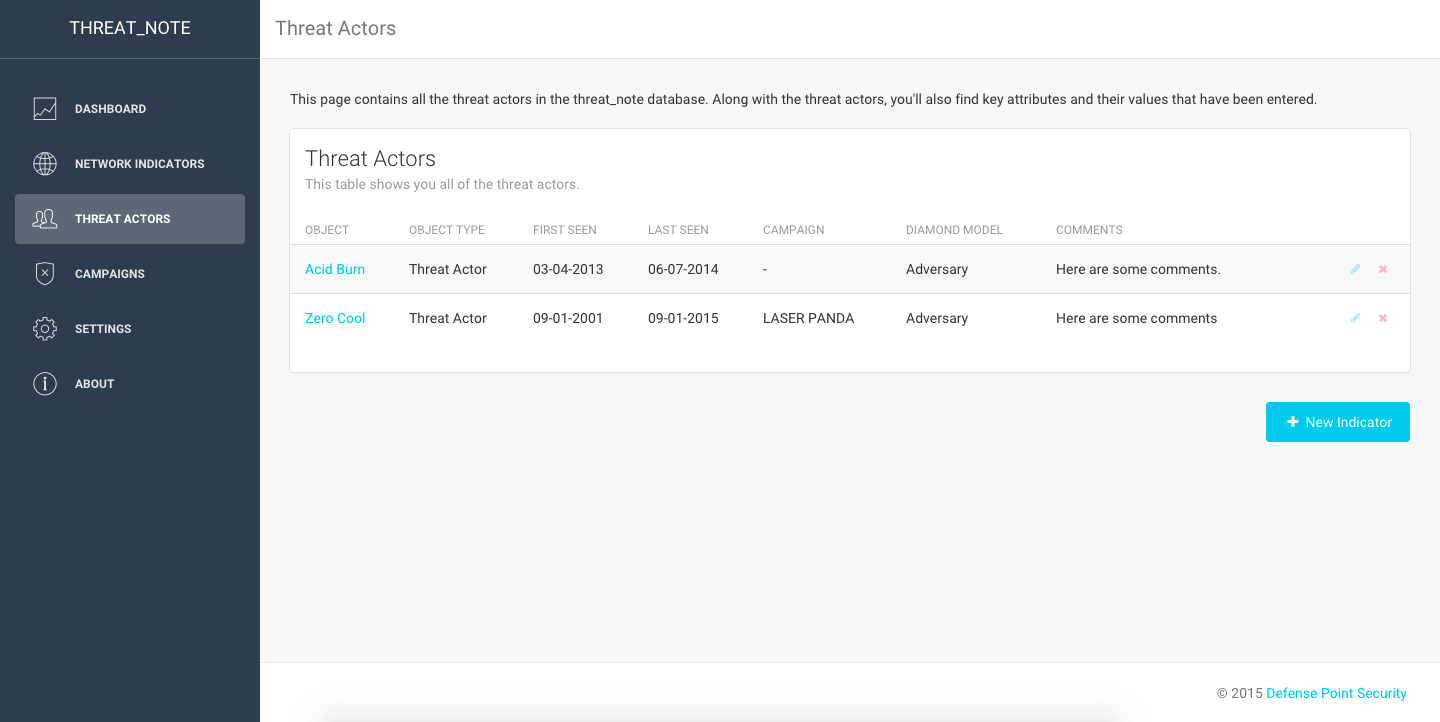1440x722 pixels.
Task: Click the Network Indicators globe icon
Action: click(45, 164)
